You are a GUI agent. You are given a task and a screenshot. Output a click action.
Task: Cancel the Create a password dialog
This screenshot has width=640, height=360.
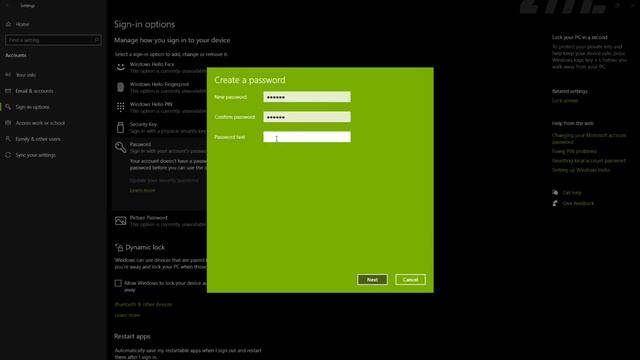click(410, 280)
